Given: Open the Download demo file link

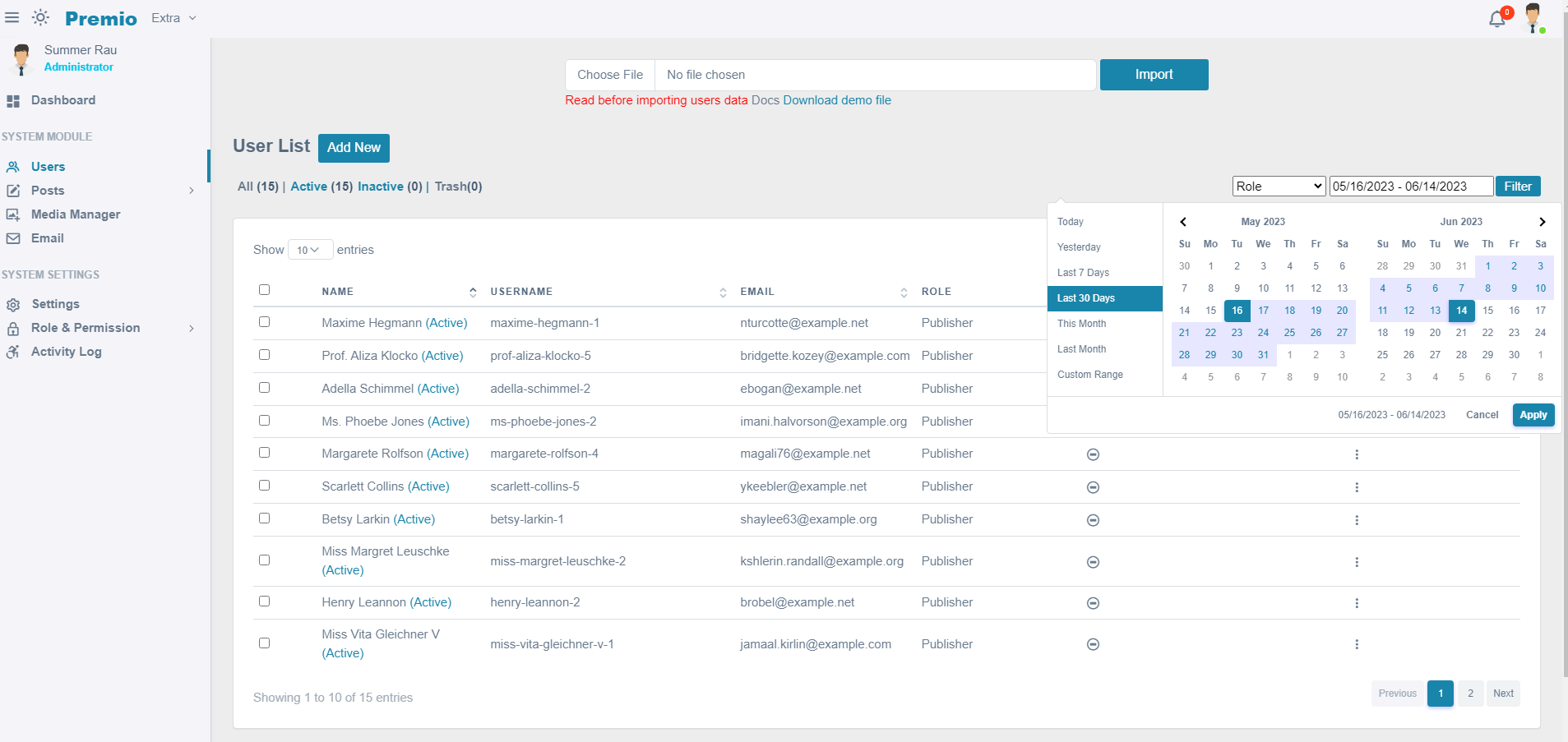Looking at the screenshot, I should coord(836,99).
